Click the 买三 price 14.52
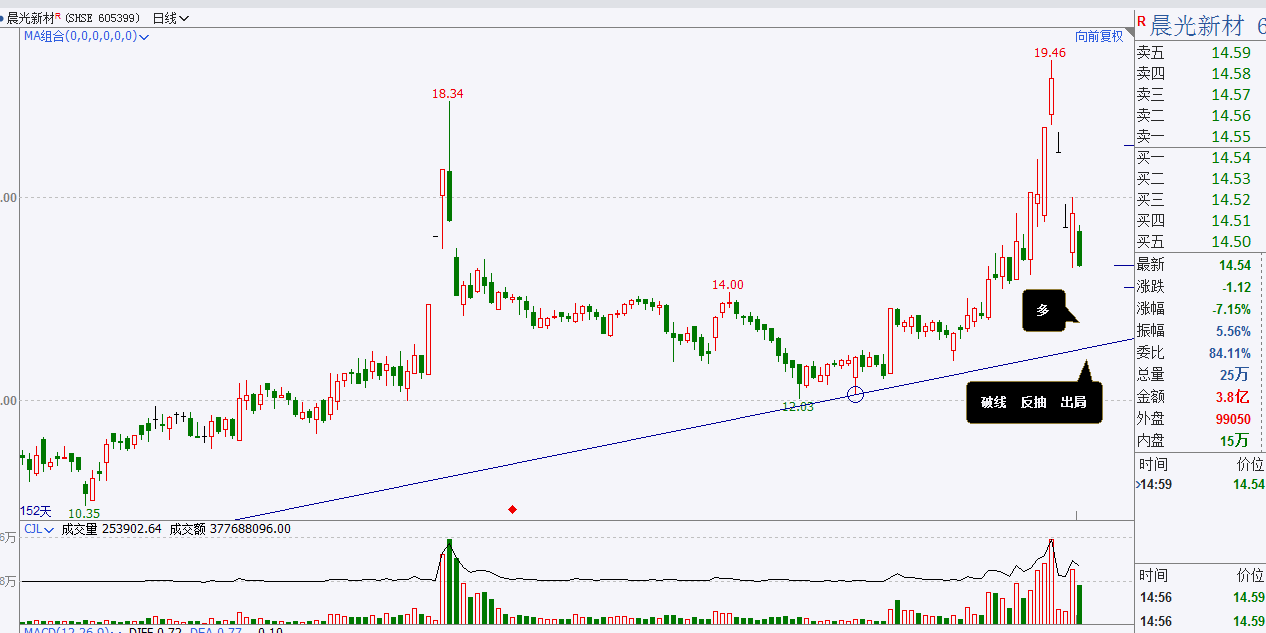Image resolution: width=1266 pixels, height=633 pixels. [1230, 199]
